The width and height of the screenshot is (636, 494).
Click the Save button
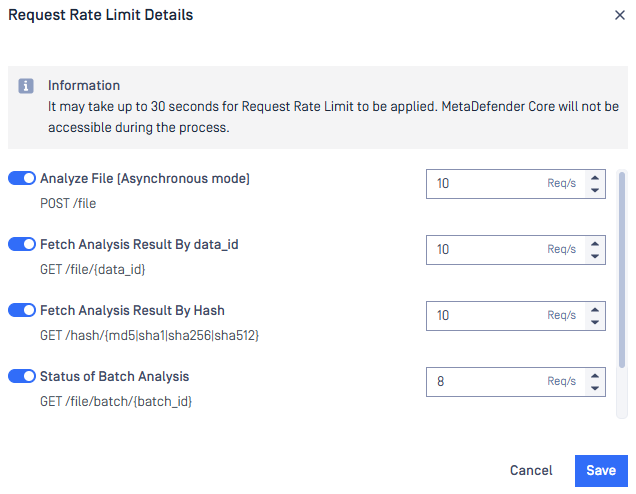click(601, 470)
